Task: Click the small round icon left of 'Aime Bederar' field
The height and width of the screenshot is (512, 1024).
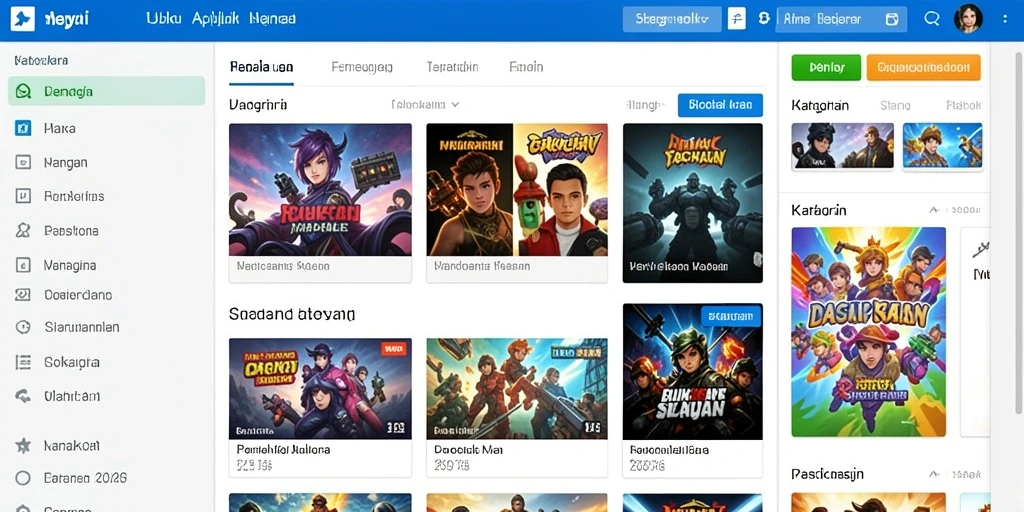Action: coord(763,18)
